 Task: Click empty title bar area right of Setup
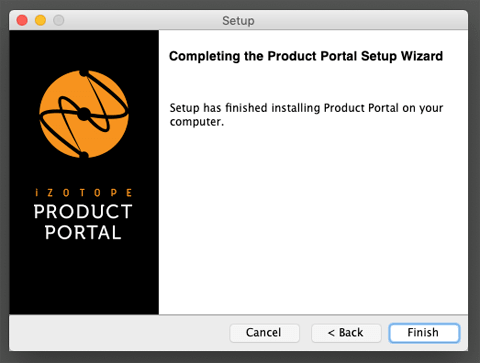tap(360, 20)
